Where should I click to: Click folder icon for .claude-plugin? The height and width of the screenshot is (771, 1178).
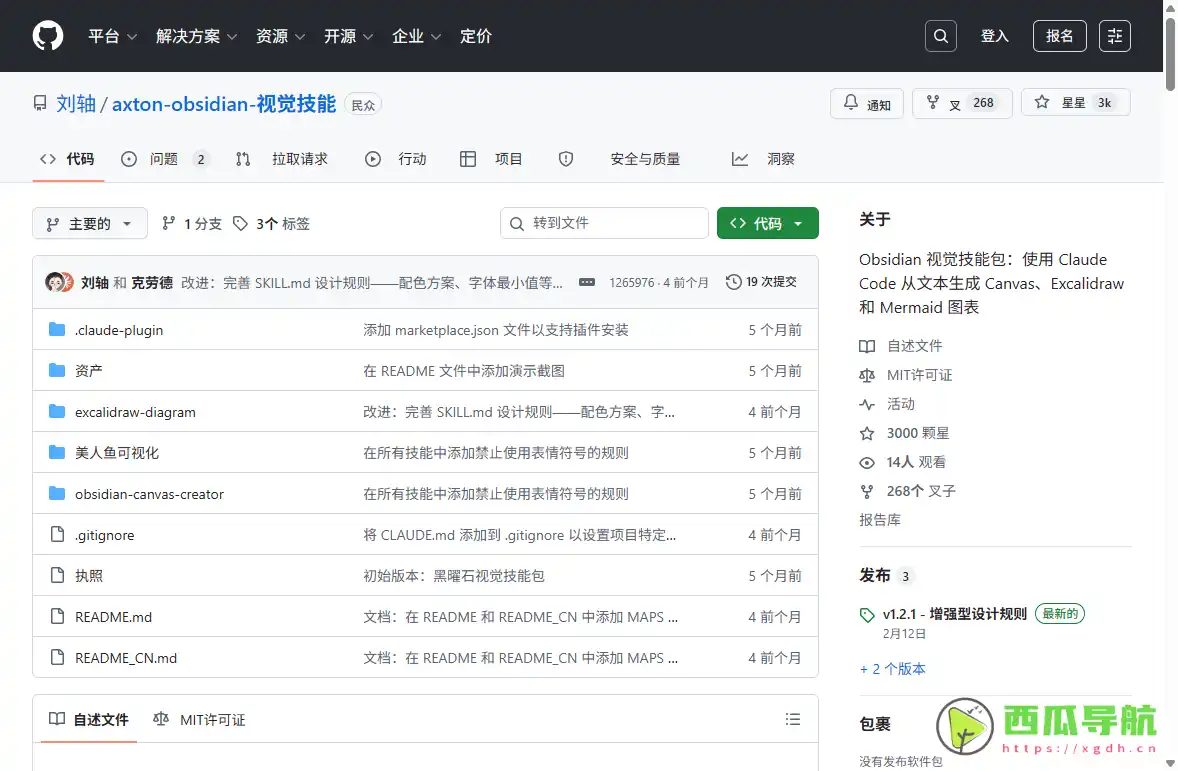(56, 329)
